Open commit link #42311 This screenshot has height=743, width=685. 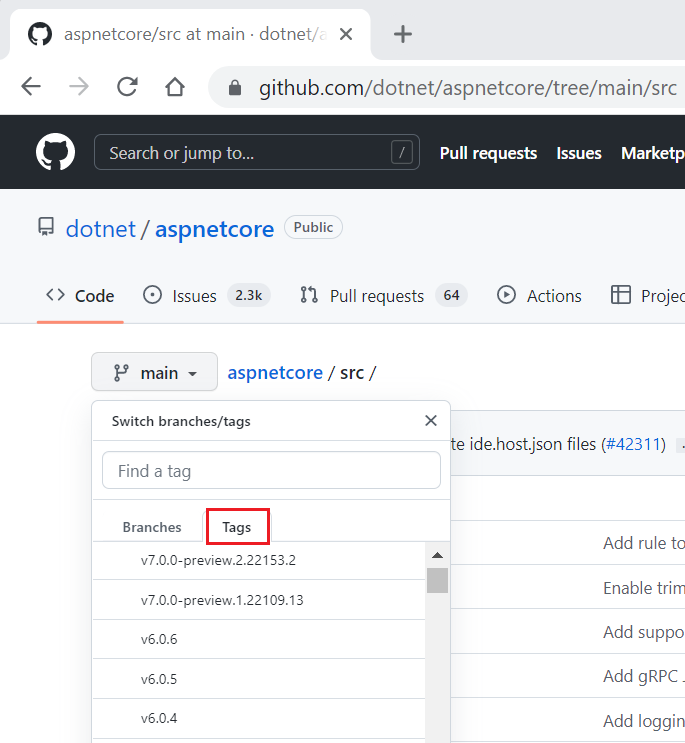pos(633,444)
